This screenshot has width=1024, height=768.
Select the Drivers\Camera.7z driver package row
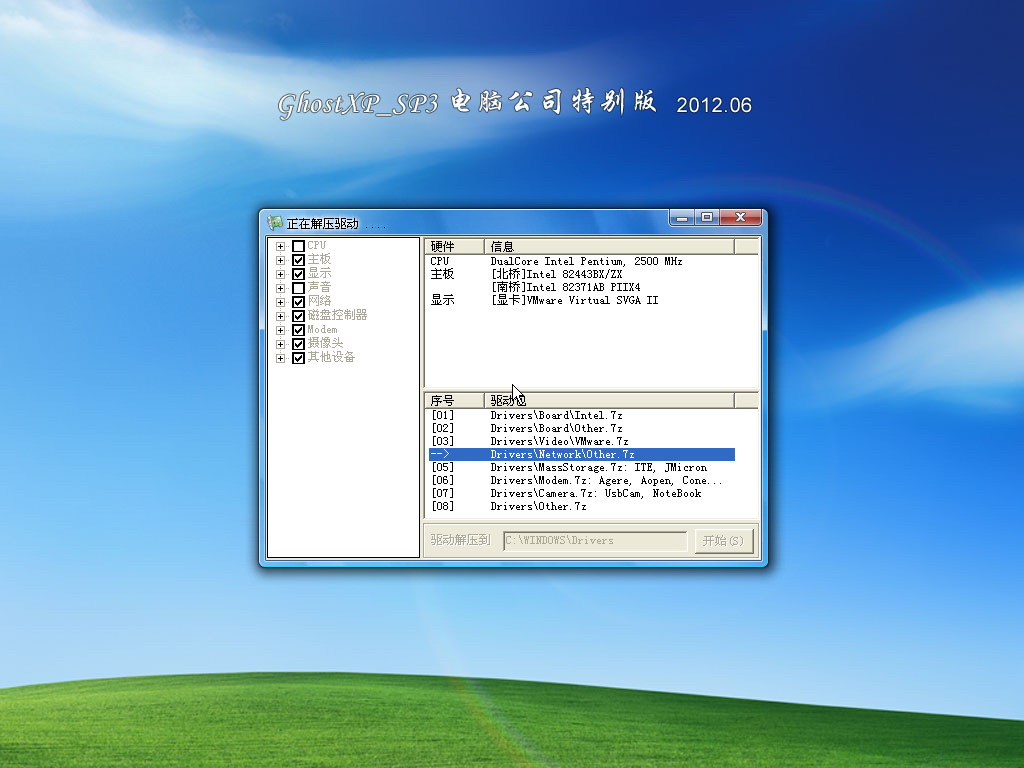(595, 493)
